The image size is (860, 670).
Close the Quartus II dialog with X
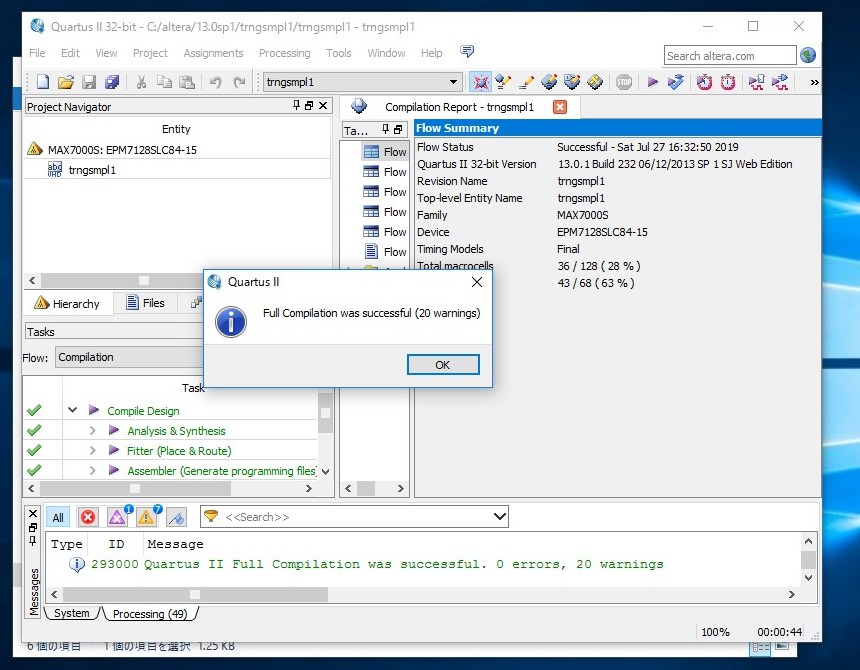coord(477,282)
